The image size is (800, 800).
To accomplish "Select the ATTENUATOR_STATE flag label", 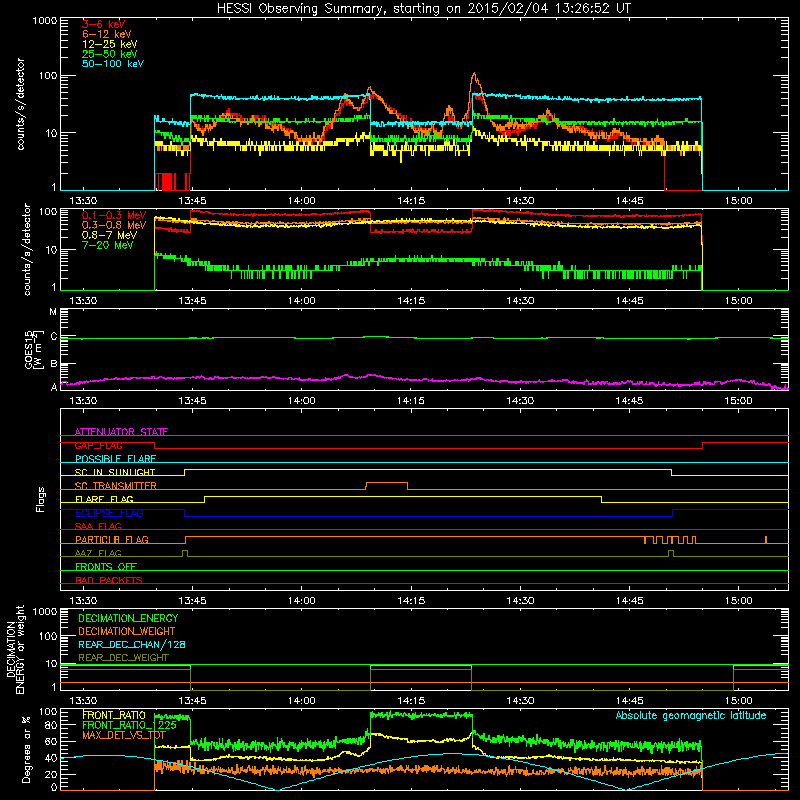I will point(121,432).
